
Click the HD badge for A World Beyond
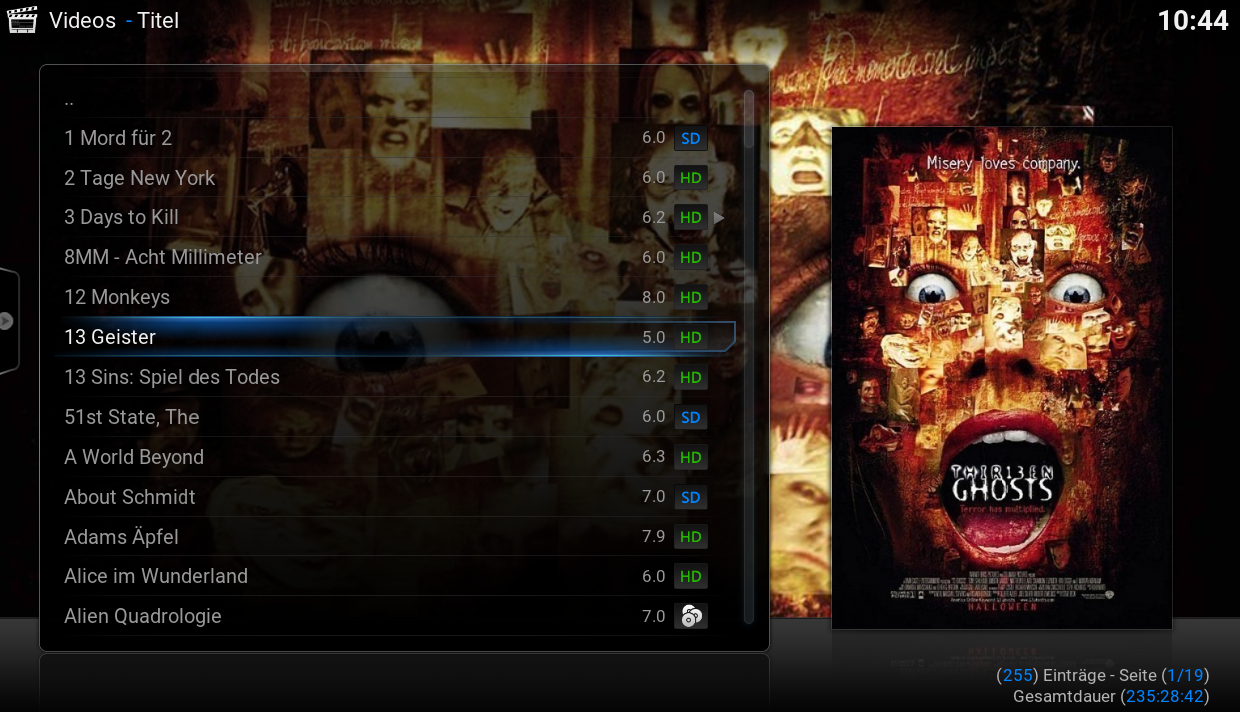click(x=691, y=458)
